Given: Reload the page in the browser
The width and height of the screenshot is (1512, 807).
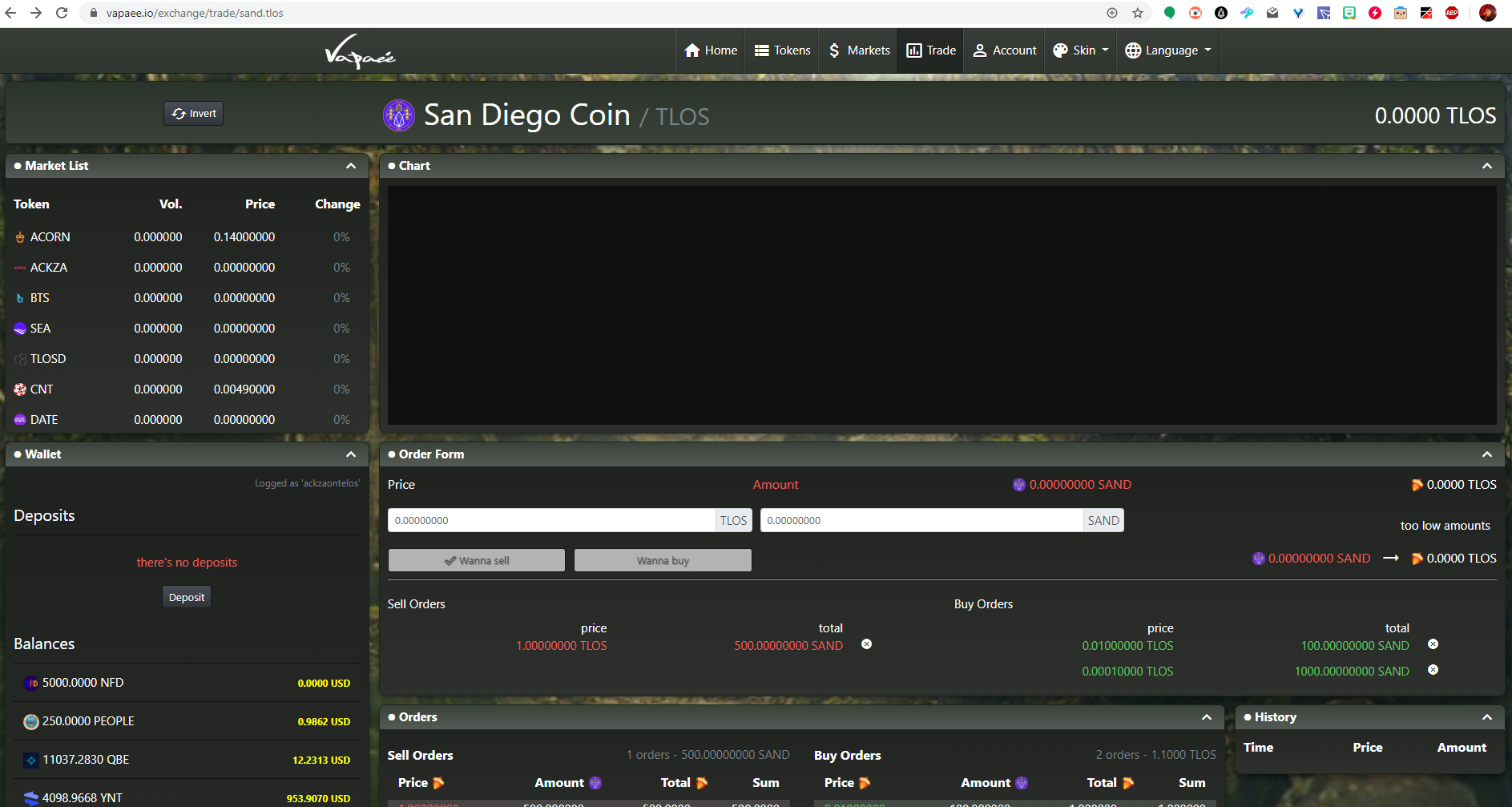Looking at the screenshot, I should pyautogui.click(x=62, y=13).
